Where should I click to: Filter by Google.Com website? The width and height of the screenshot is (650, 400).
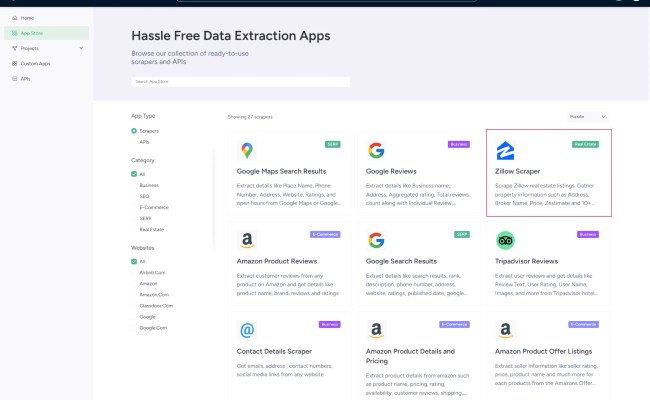(153, 327)
